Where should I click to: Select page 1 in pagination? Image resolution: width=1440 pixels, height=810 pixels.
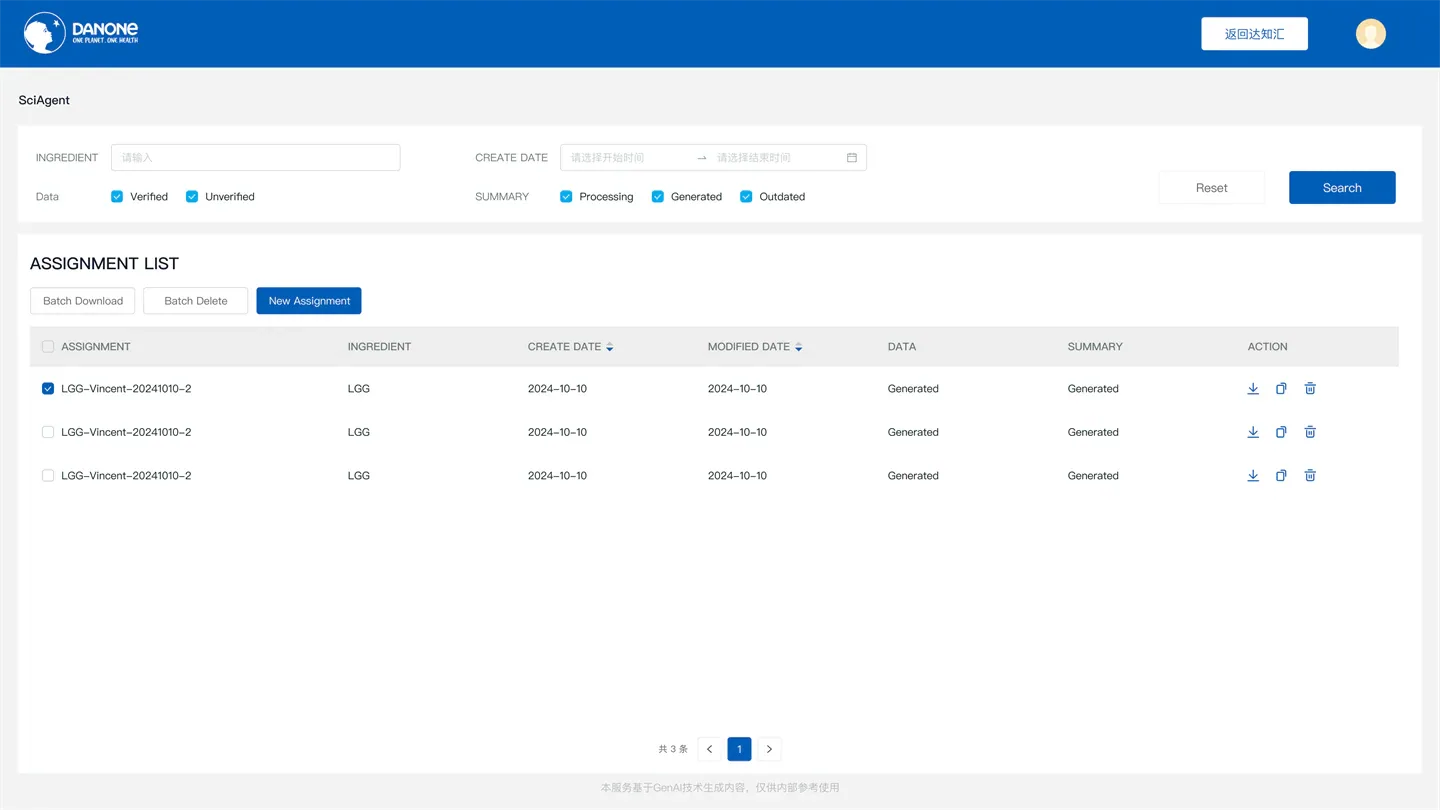pos(739,749)
